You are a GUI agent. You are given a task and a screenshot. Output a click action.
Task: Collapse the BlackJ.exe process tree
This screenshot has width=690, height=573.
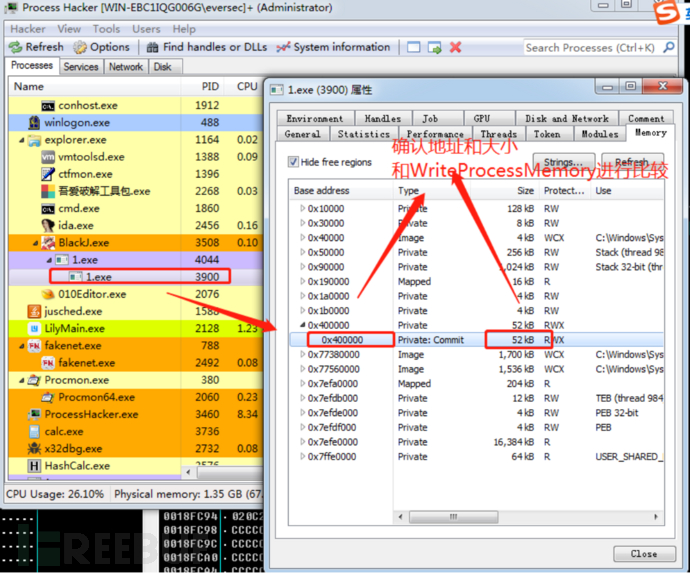(x=36, y=243)
